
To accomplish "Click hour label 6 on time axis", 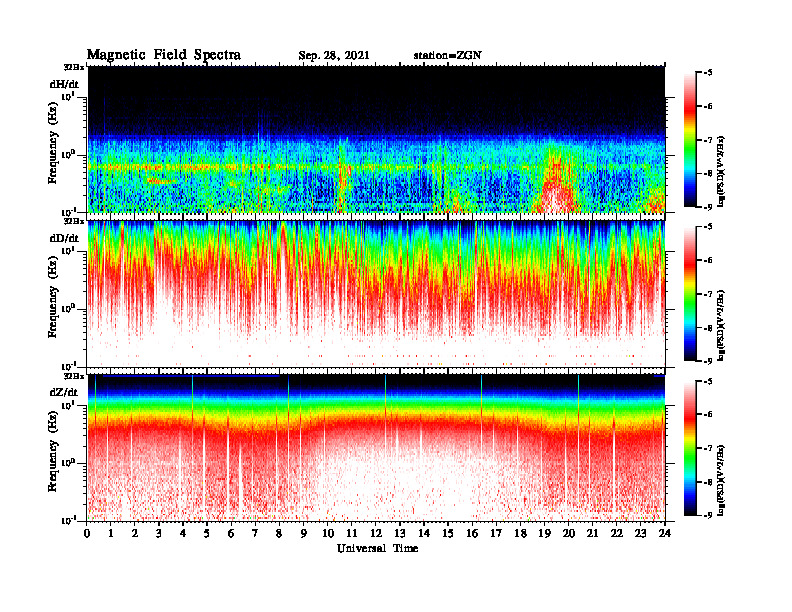I will point(231,534).
